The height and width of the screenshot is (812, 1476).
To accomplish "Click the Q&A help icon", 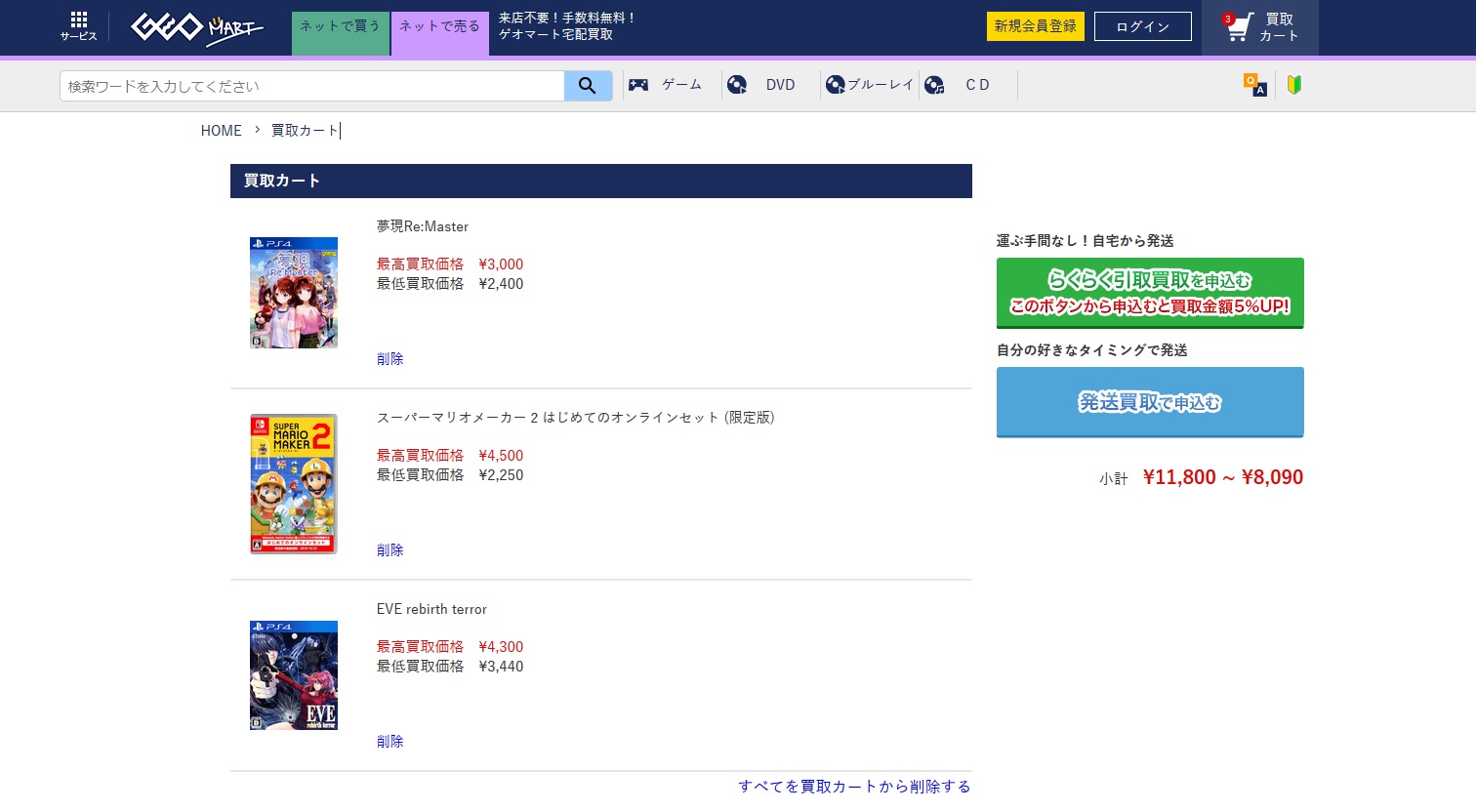I will pos(1255,85).
